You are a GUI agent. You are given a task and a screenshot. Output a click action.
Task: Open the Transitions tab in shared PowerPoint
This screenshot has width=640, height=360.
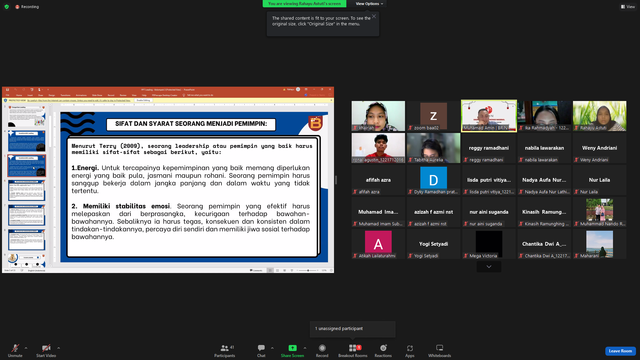[x=65, y=95]
